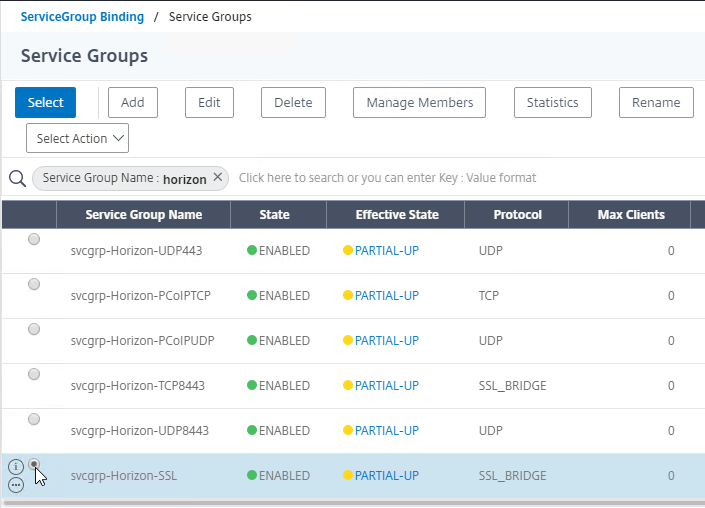The image size is (705, 508).
Task: Click the Add button
Action: pyautogui.click(x=133, y=102)
